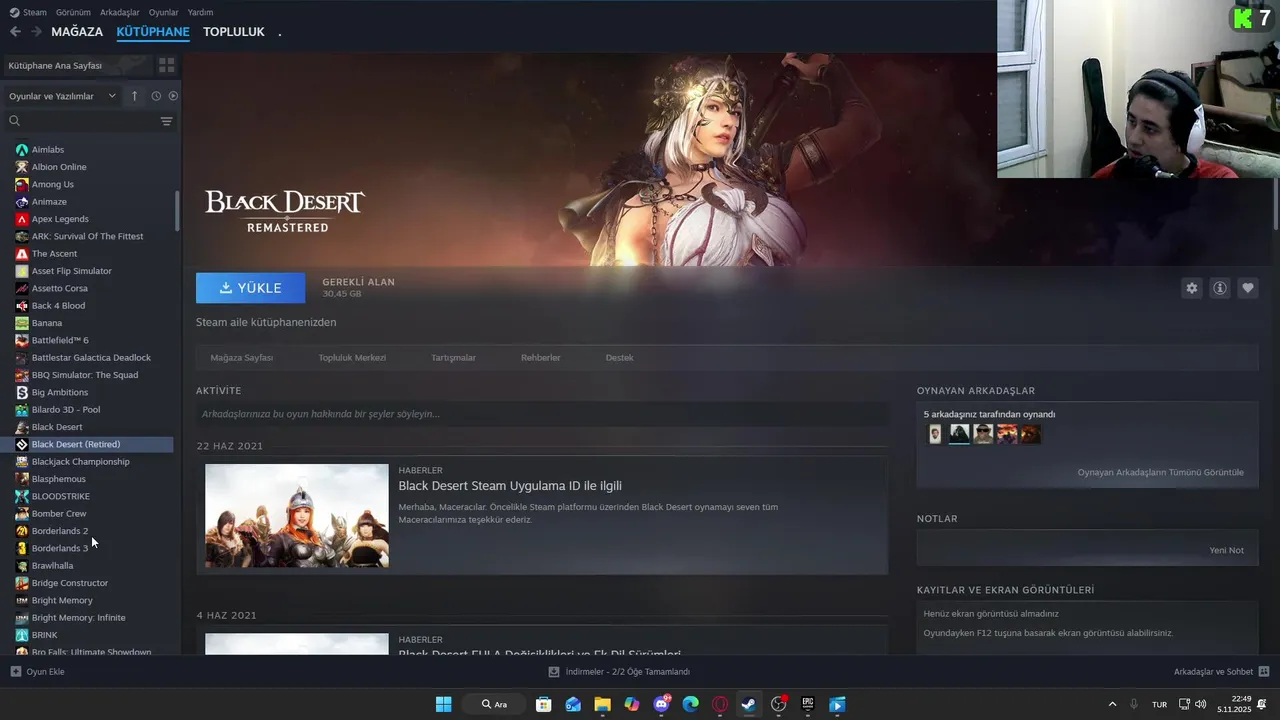Click the recent activity clock icon

coord(156,96)
